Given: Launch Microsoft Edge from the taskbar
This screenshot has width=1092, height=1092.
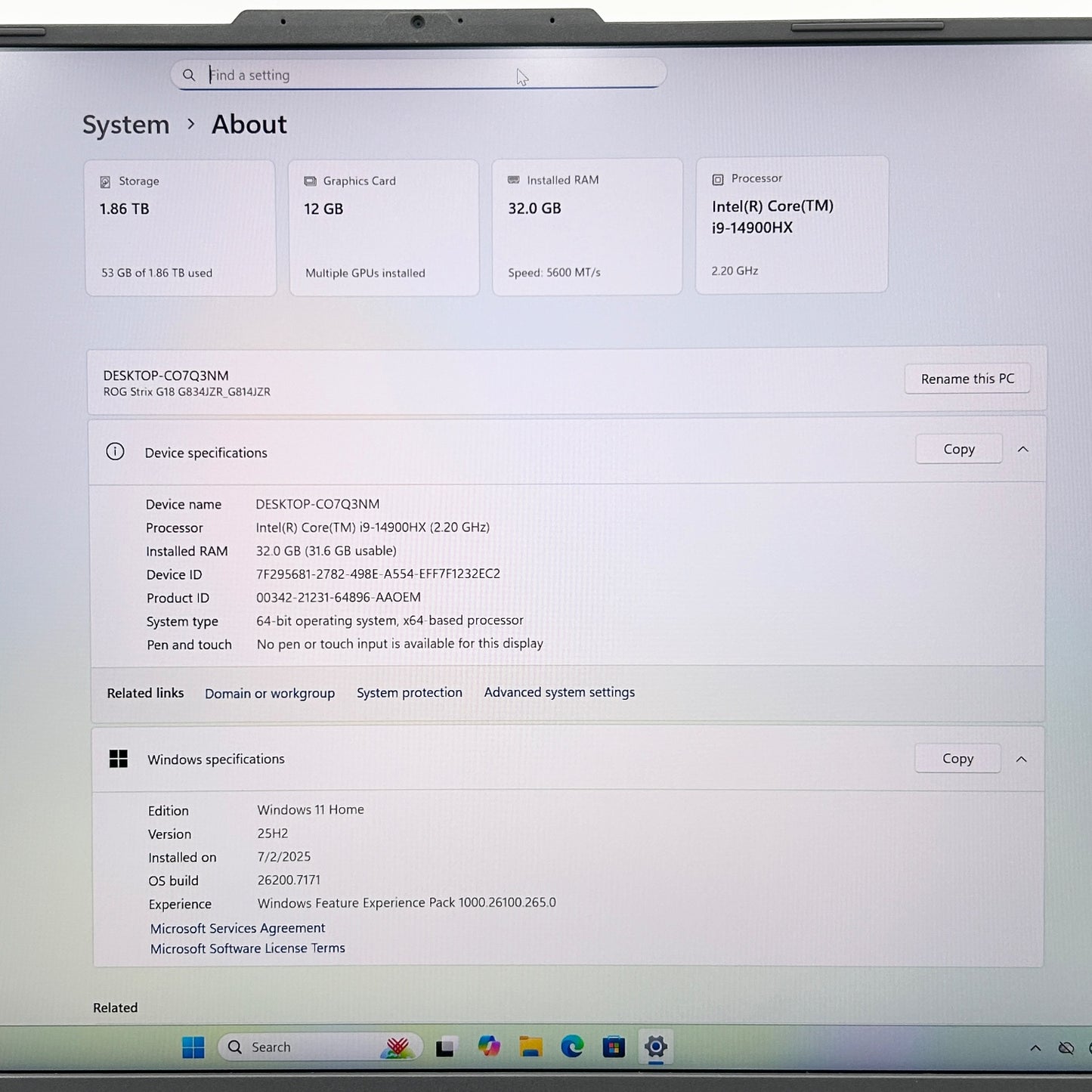Looking at the screenshot, I should pos(572,1047).
